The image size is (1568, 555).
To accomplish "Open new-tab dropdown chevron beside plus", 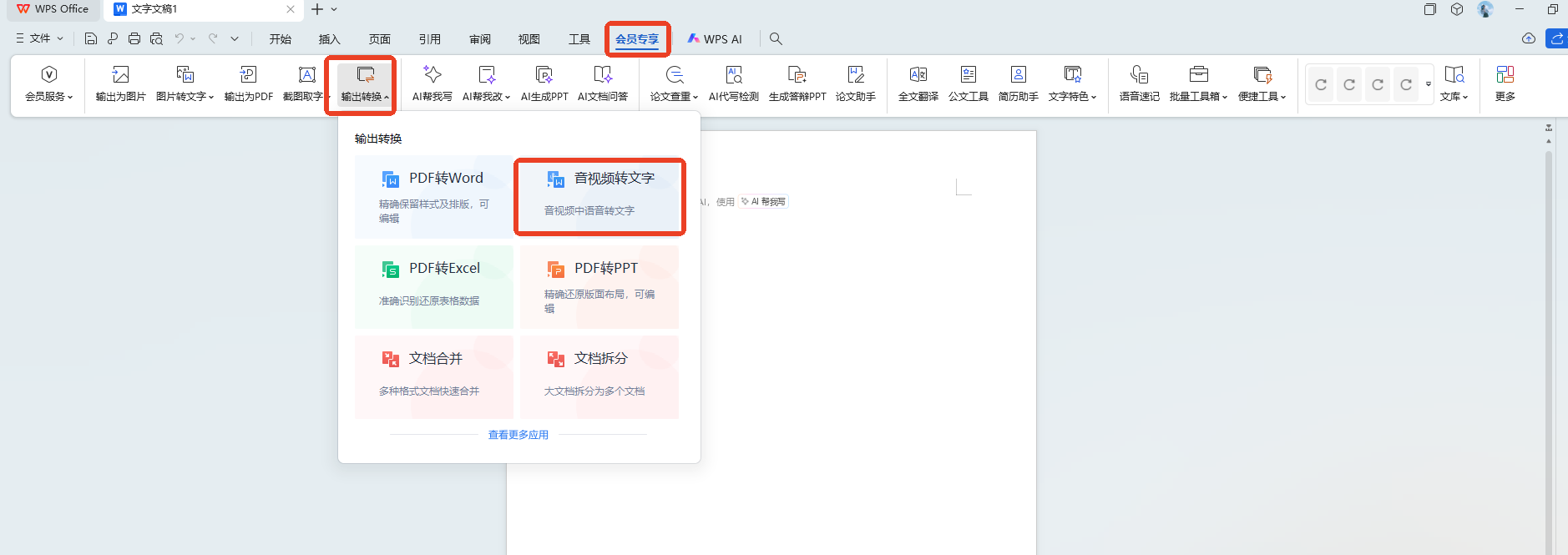I will [x=334, y=9].
